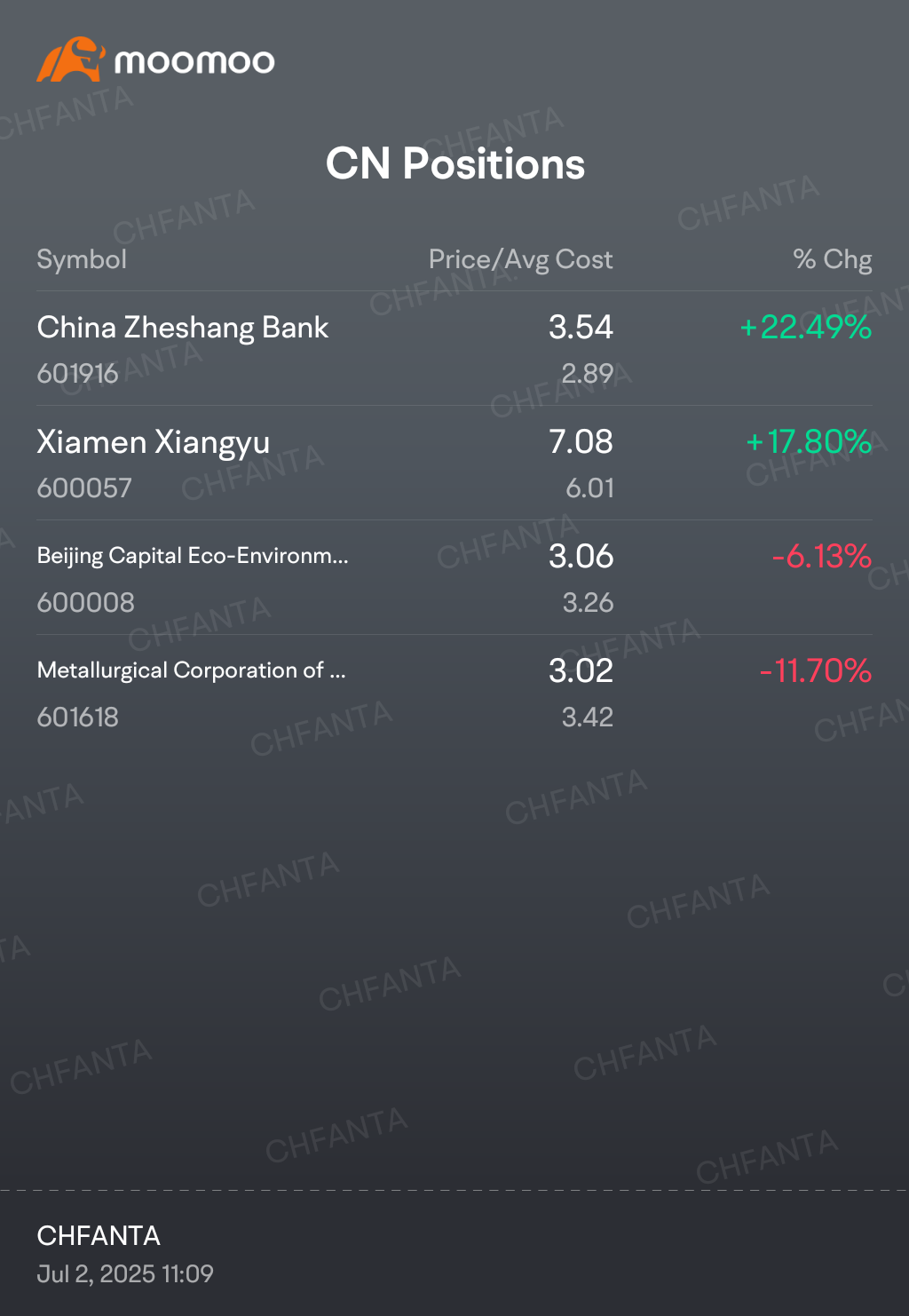The image size is (909, 1316).
Task: Click the Symbol column header
Action: click(82, 259)
